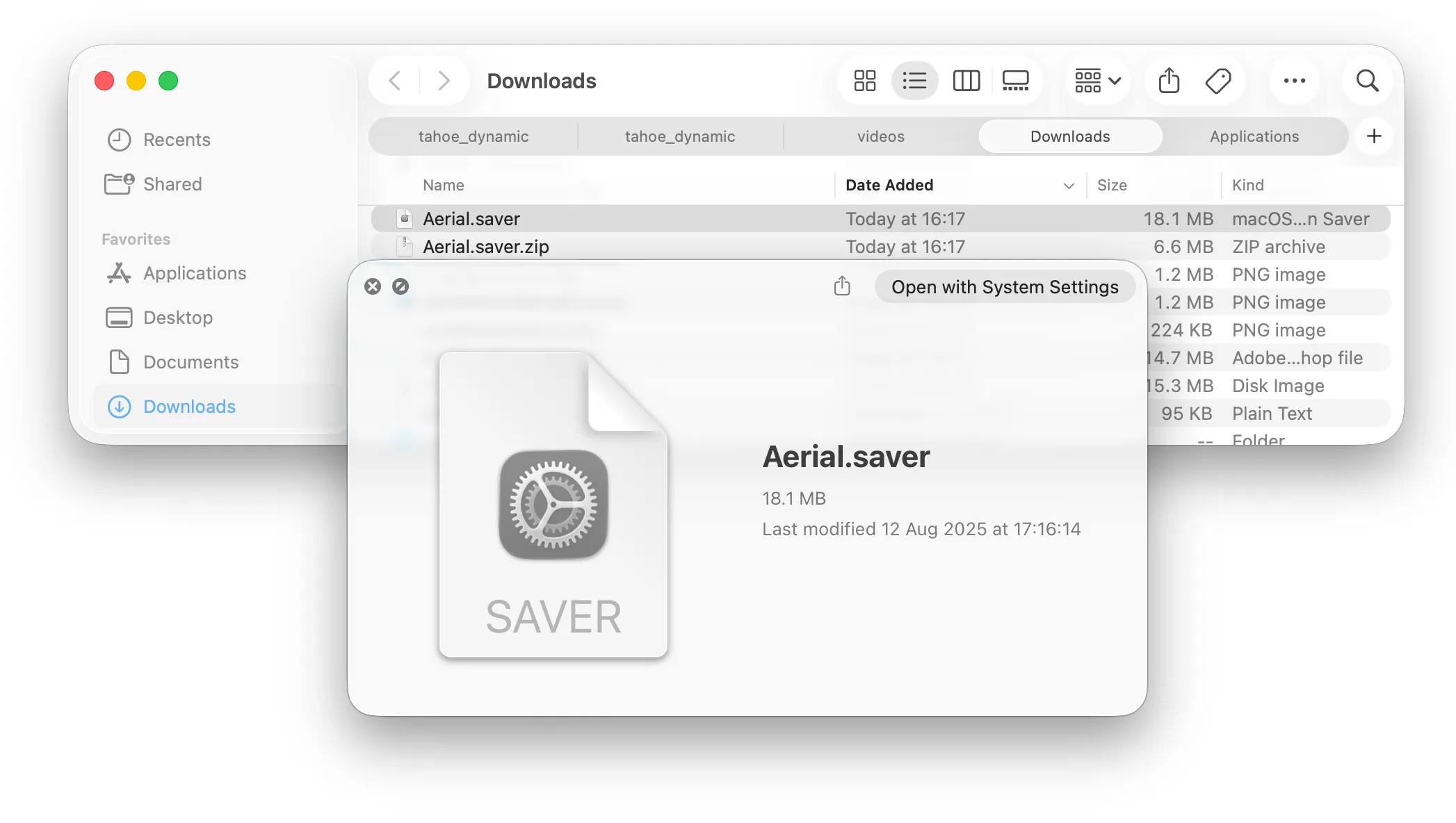1456x823 pixels.
Task: Switch to icon grid view
Action: (x=865, y=81)
